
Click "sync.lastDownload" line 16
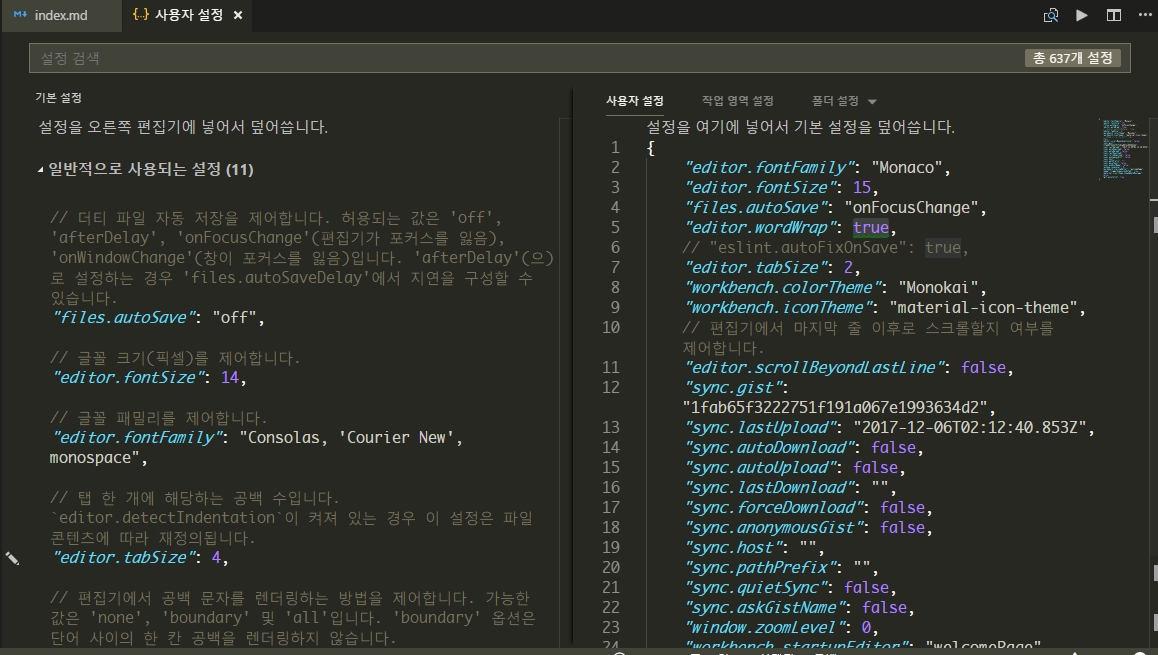(x=790, y=487)
